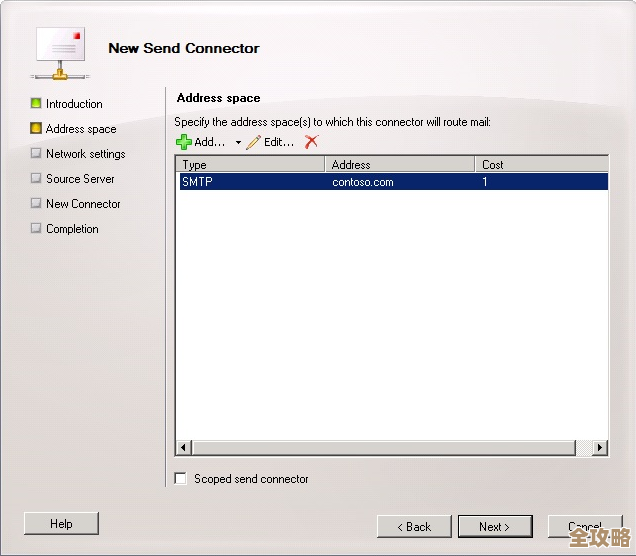Expand the Add button dropdown arrow

[x=238, y=143]
